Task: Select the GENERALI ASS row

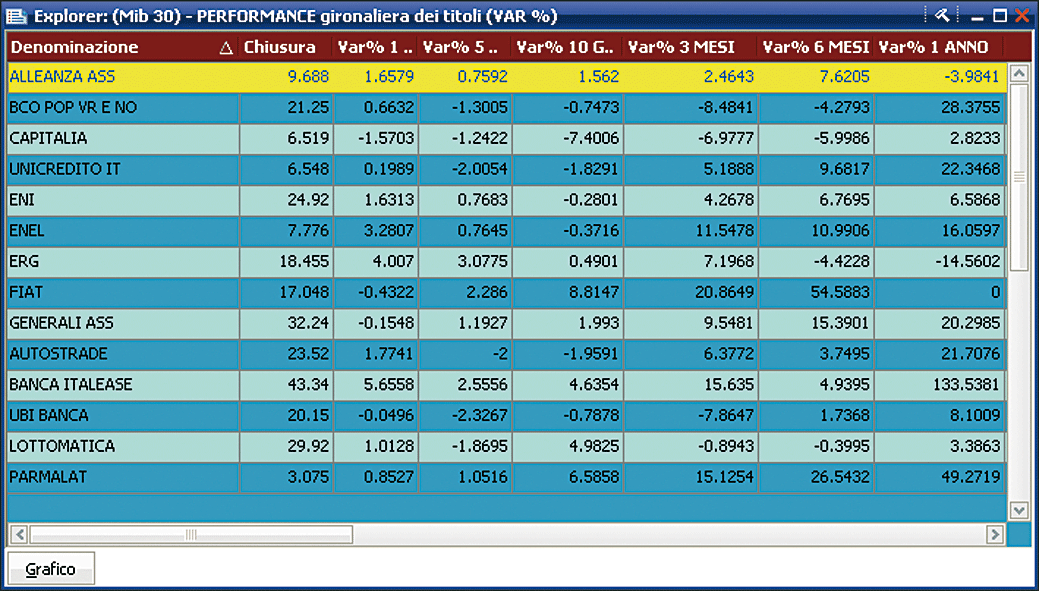Action: 507,323
